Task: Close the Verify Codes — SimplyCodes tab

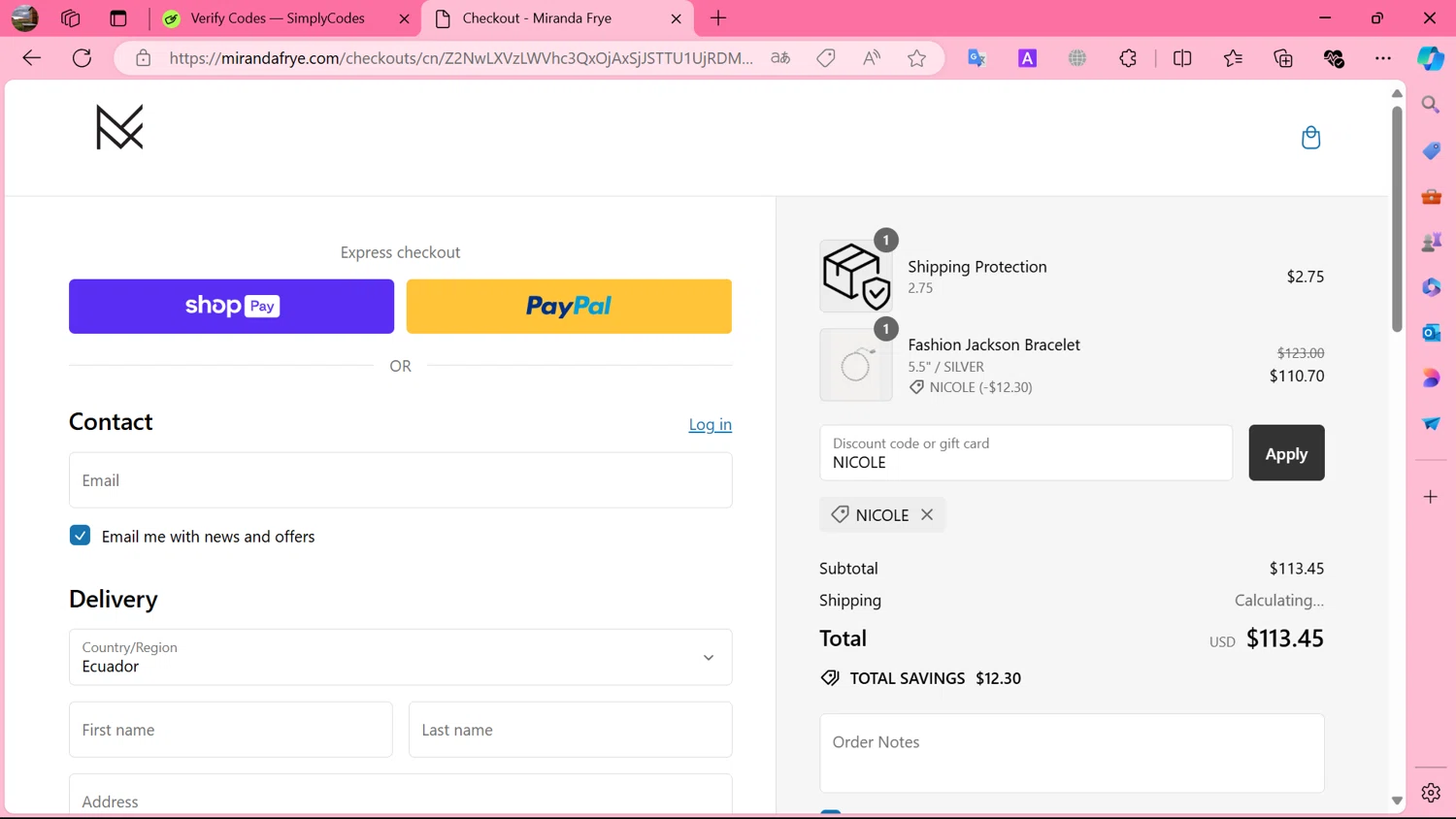Action: (405, 18)
